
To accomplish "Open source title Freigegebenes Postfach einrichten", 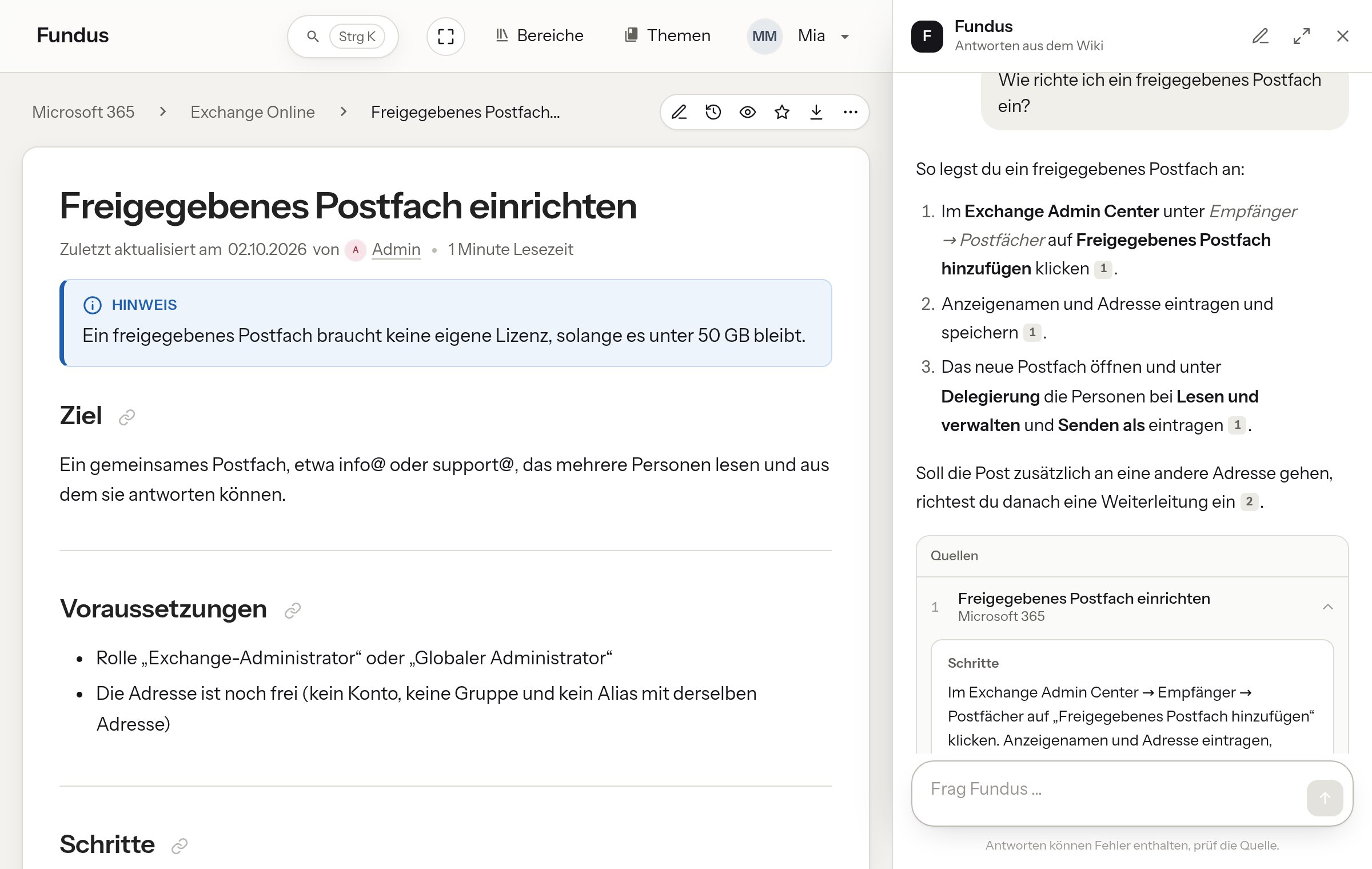I will point(1084,598).
